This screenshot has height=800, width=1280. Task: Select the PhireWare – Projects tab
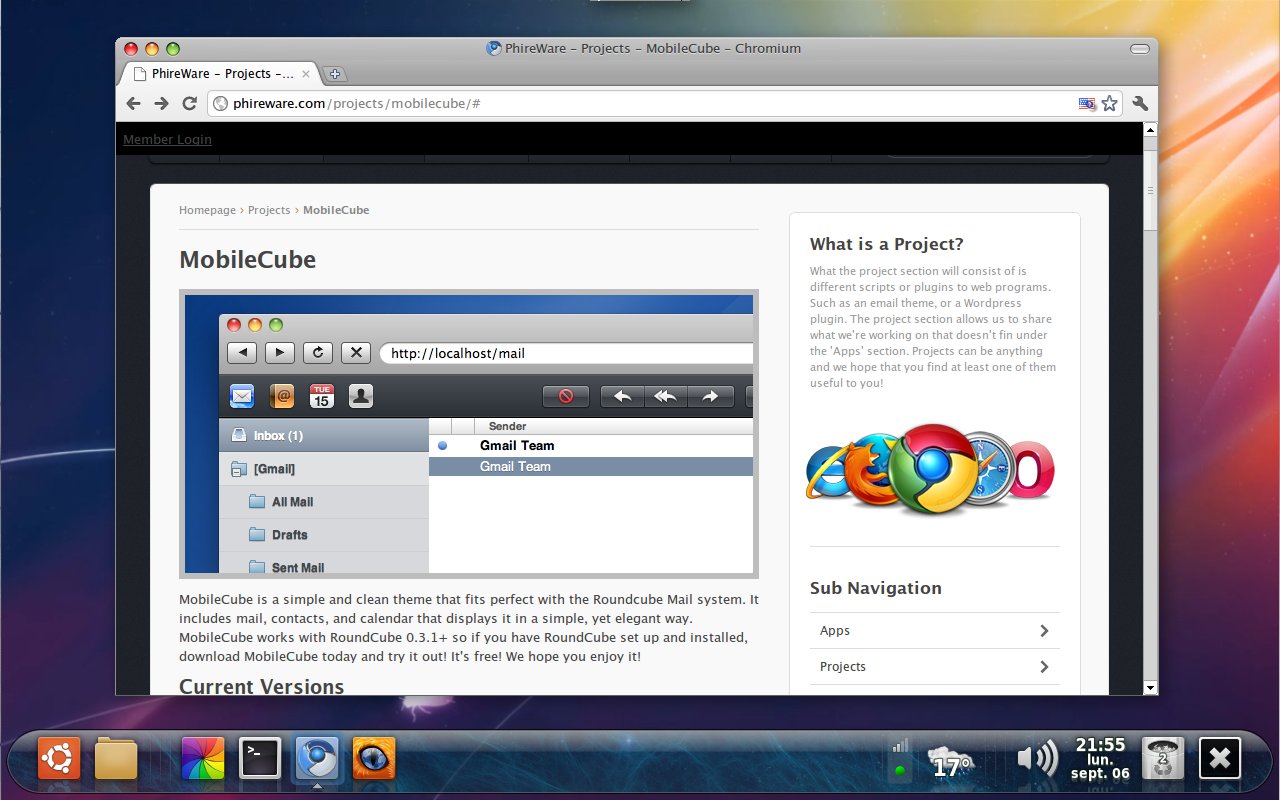point(218,74)
